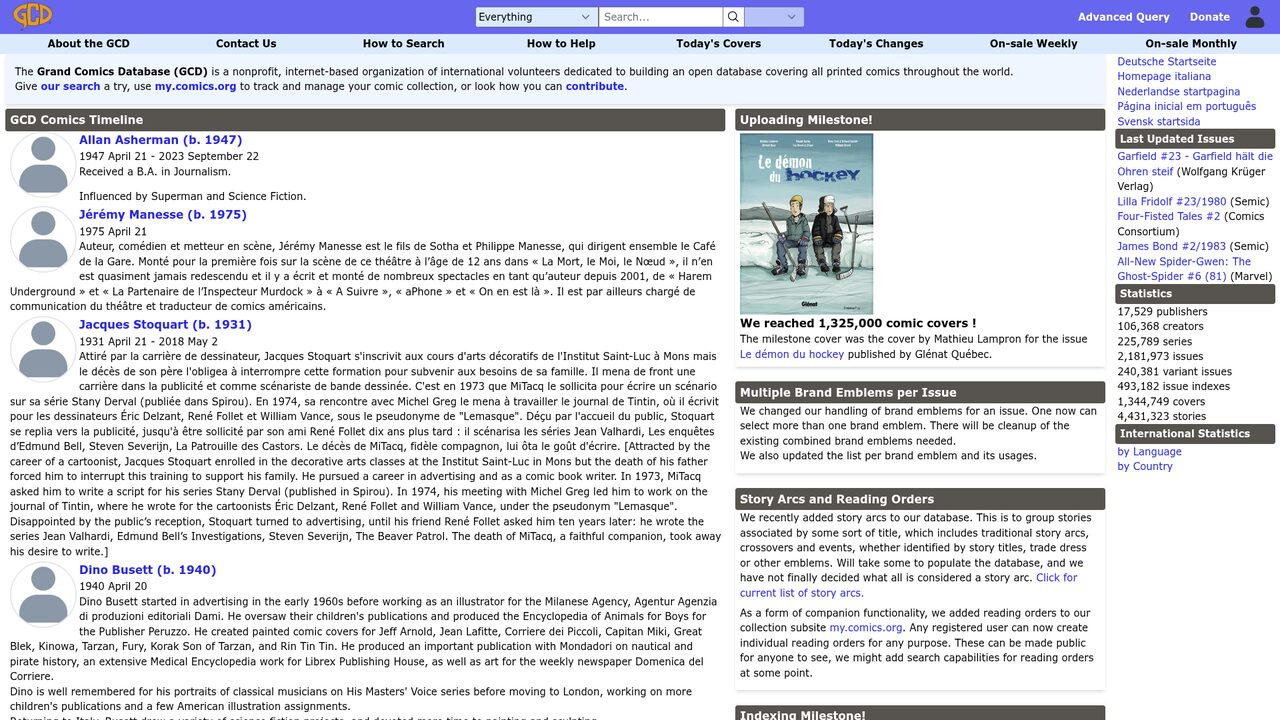Click the magnifier search icon button
The width and height of the screenshot is (1280, 720).
734,17
